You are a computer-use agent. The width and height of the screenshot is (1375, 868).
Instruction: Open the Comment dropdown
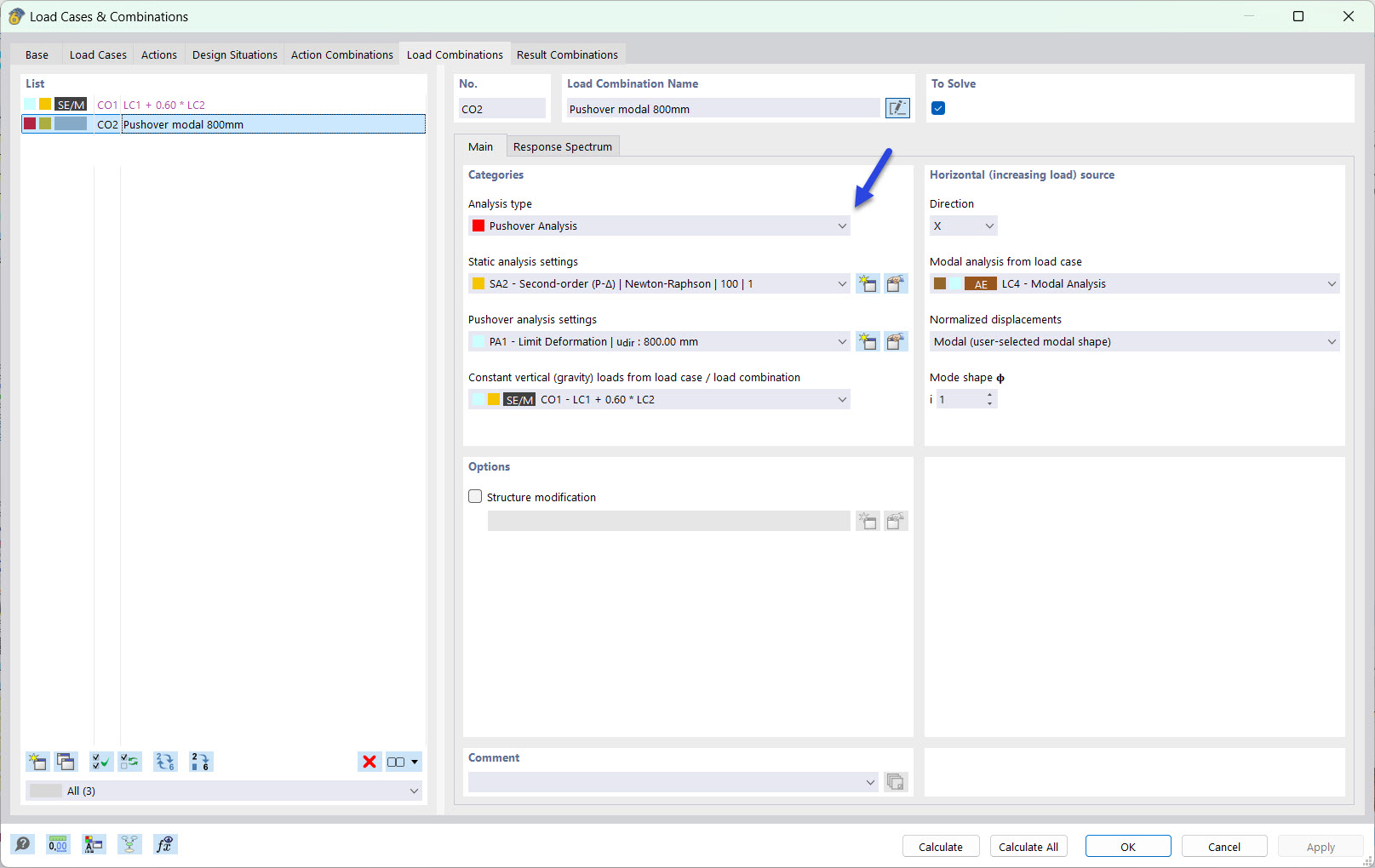click(x=673, y=782)
